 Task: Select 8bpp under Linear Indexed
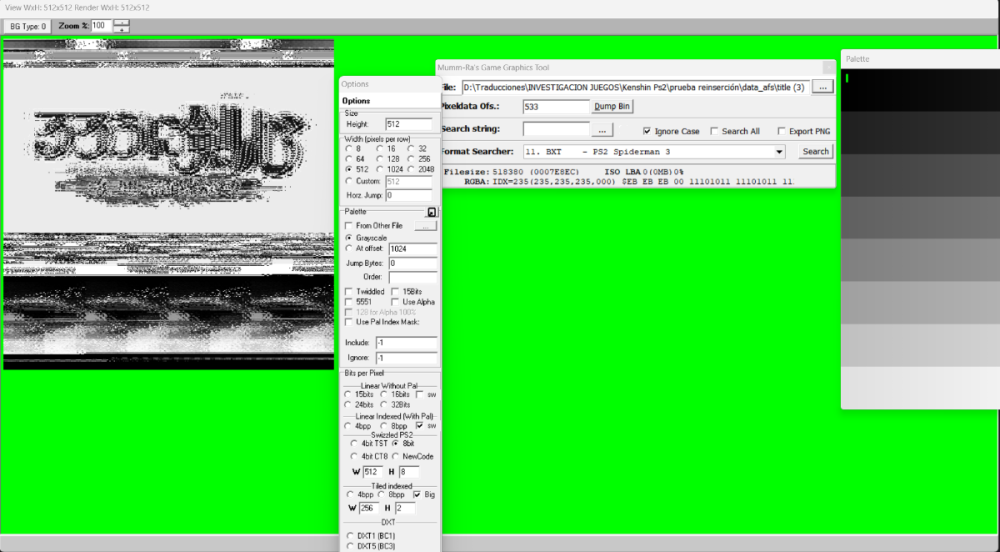384,426
